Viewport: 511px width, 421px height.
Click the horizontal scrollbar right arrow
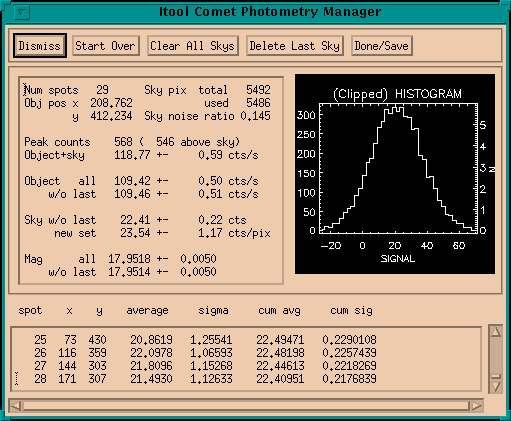click(477, 406)
